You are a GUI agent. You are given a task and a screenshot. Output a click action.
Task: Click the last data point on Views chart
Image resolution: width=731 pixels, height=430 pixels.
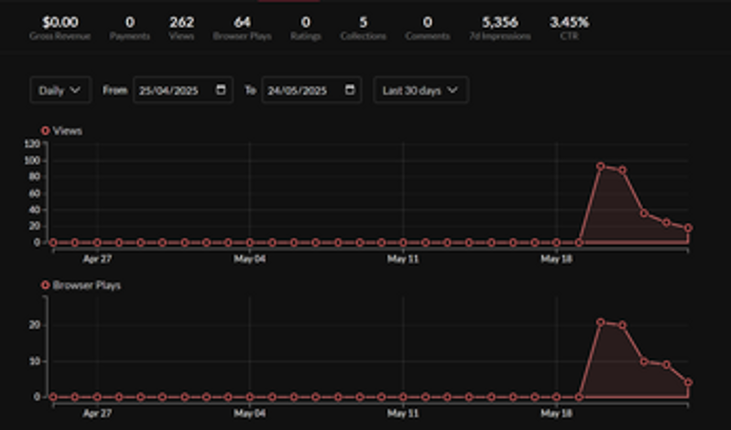click(688, 228)
